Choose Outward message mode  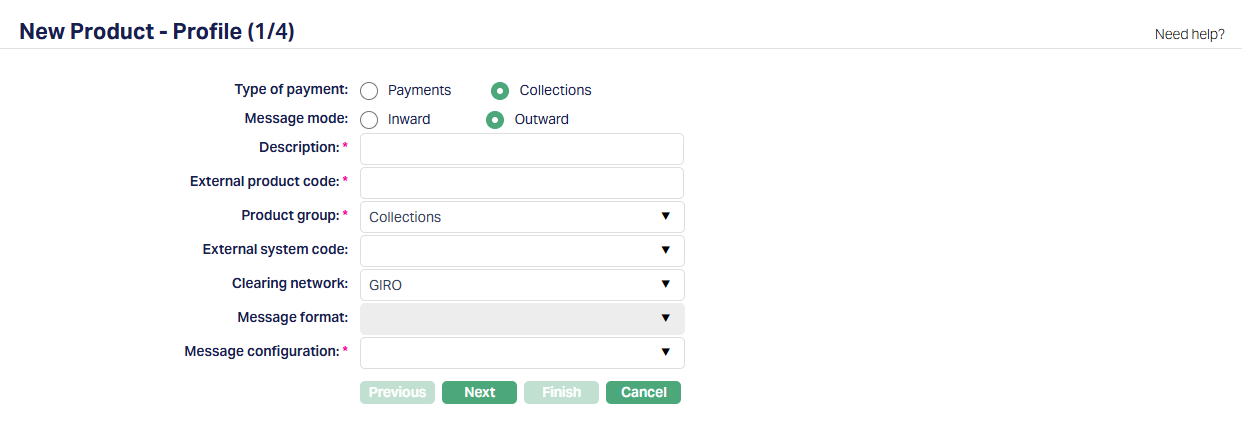495,120
